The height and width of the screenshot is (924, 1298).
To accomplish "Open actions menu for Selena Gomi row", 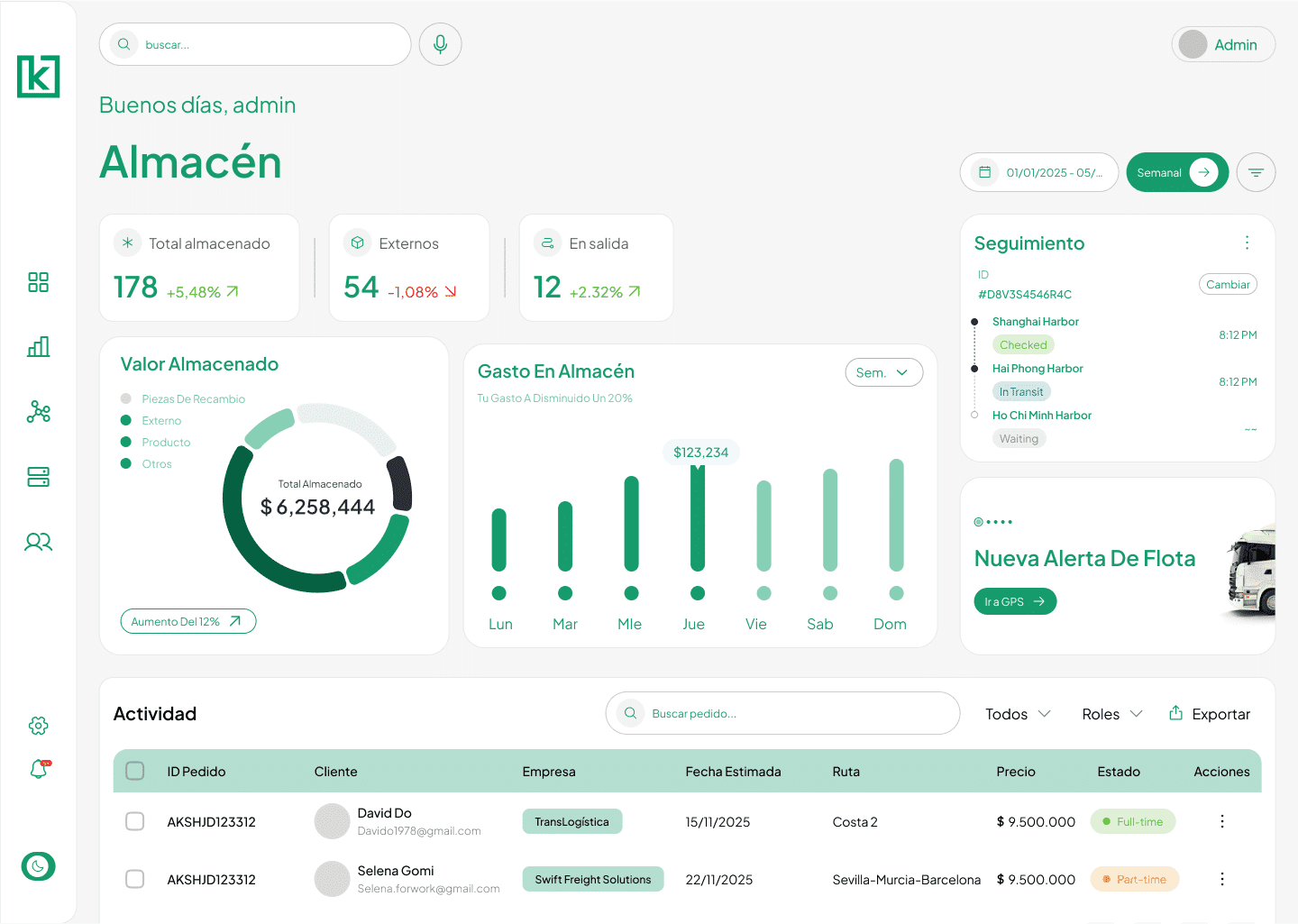I will pos(1222,879).
